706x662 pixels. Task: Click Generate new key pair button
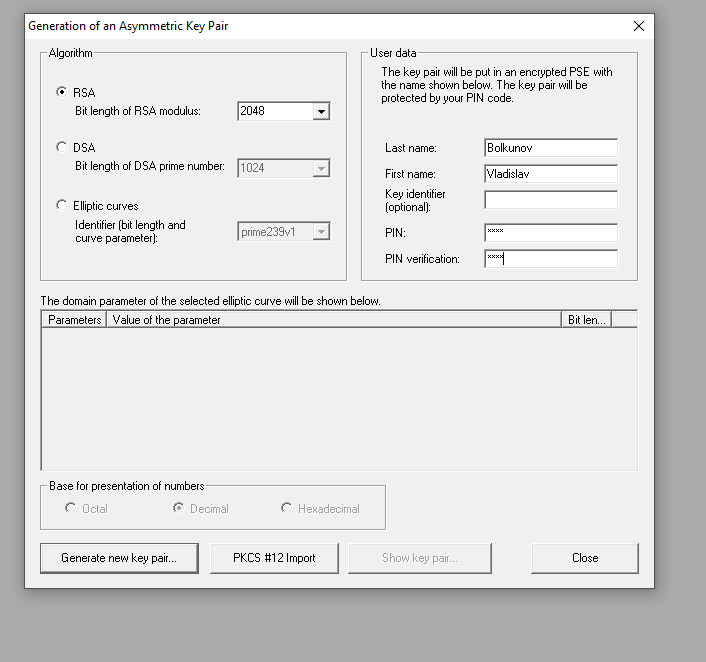pyautogui.click(x=119, y=558)
